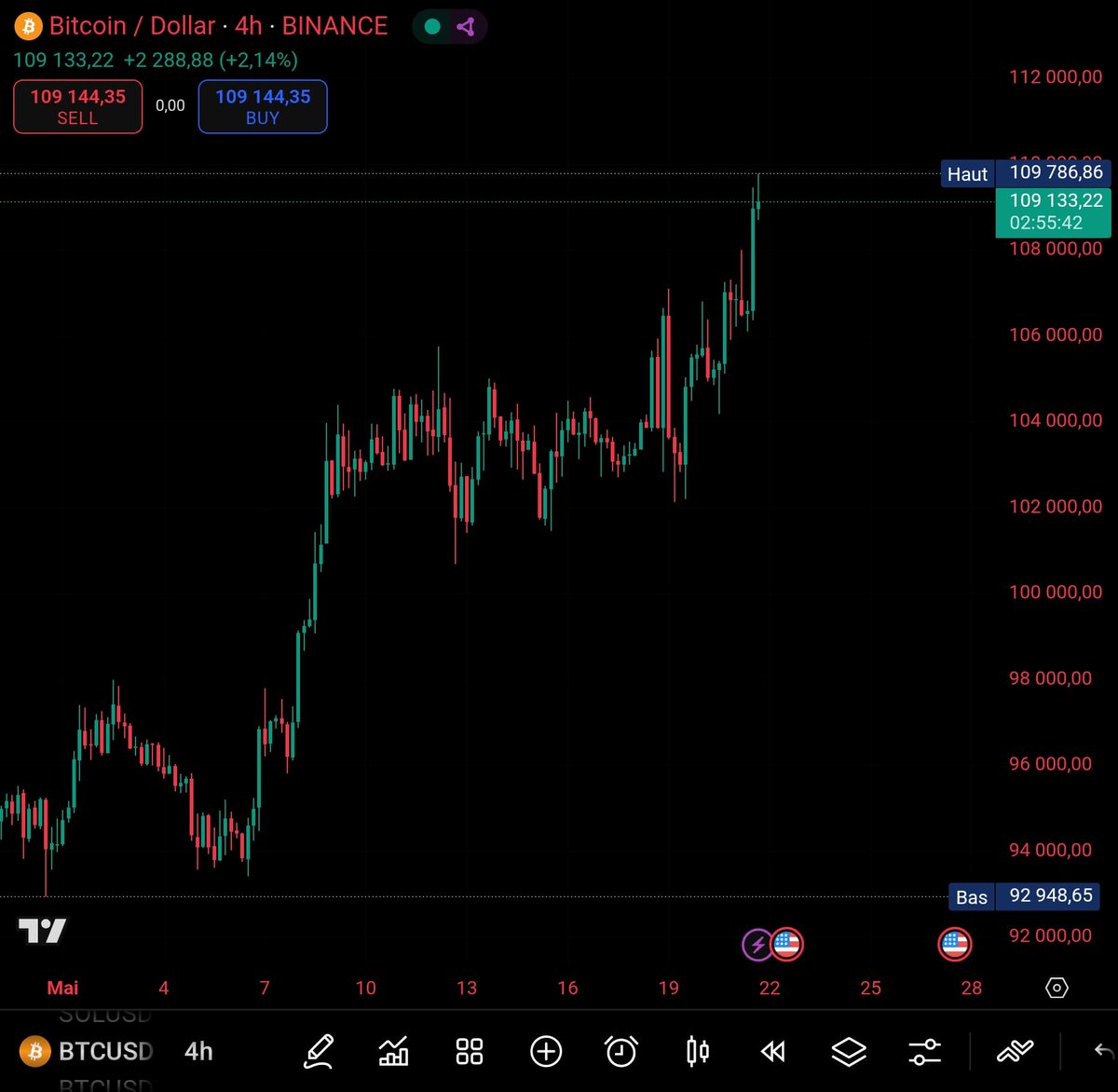Tap the 25 date on time axis
The width and height of the screenshot is (1118, 1092).
tap(870, 988)
